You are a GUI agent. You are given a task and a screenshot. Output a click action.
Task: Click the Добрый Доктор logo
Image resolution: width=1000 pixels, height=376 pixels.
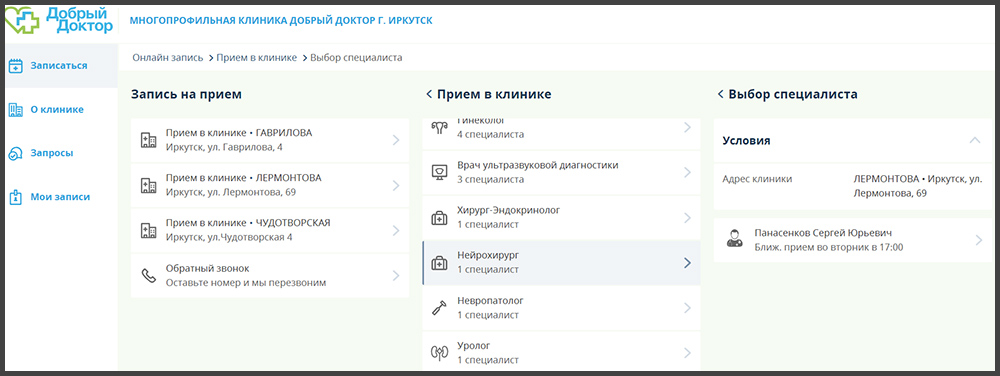pos(59,20)
